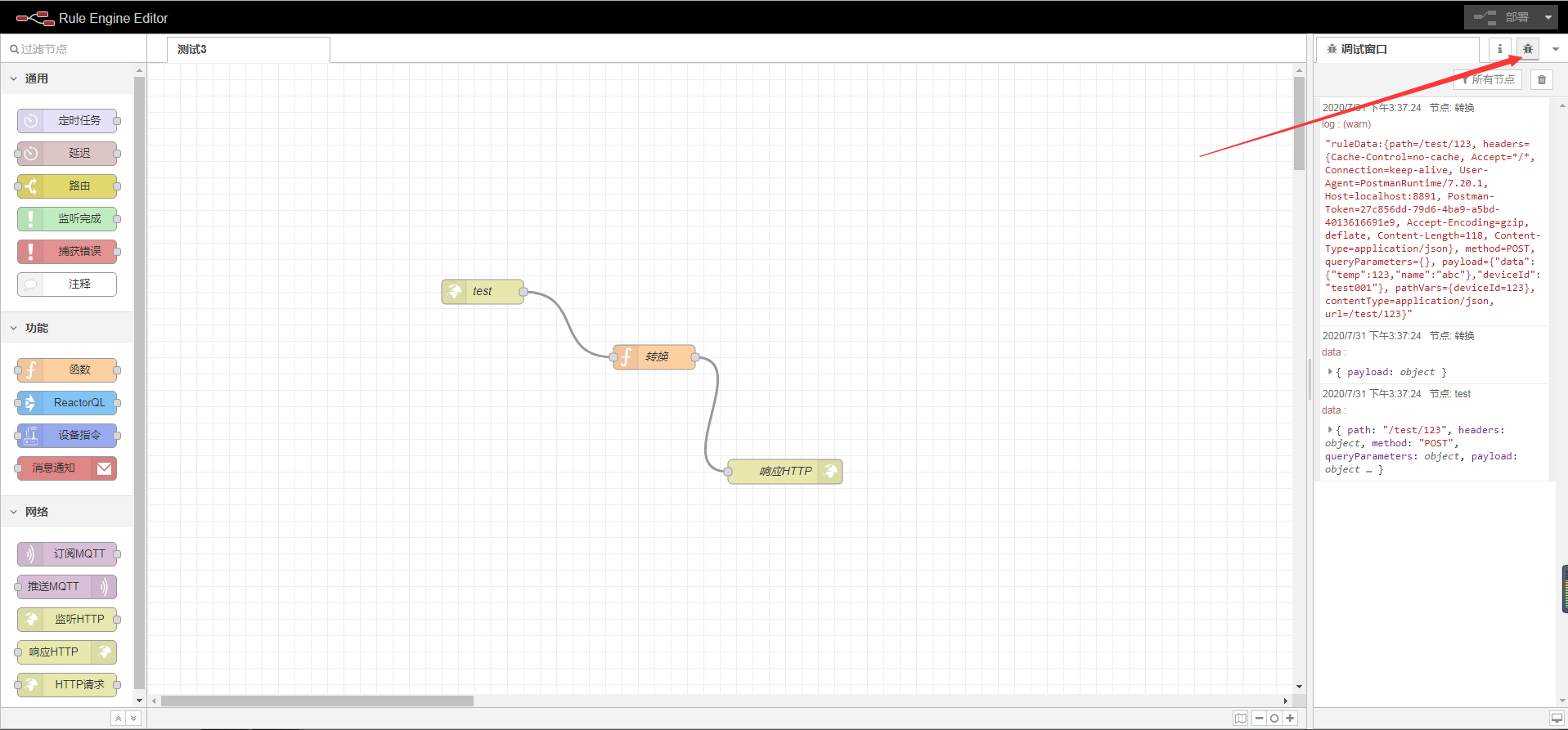Open the sidebar tabs dropdown menu
Image resolution: width=1568 pixels, height=730 pixels.
tap(1556, 49)
